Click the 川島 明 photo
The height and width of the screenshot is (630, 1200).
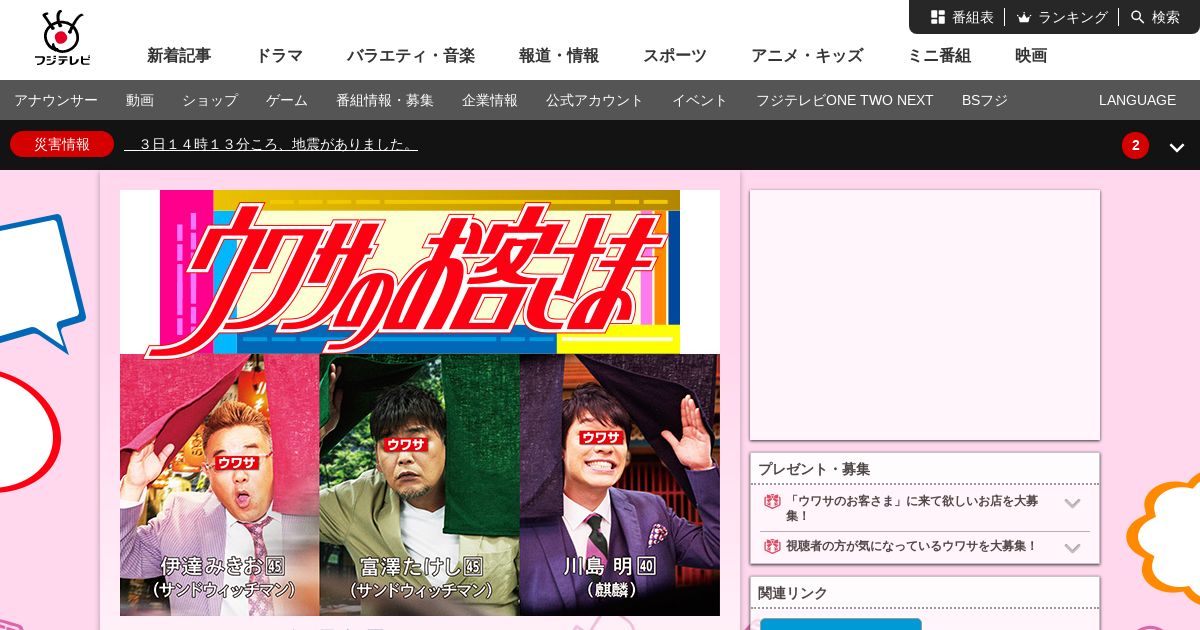tap(620, 485)
